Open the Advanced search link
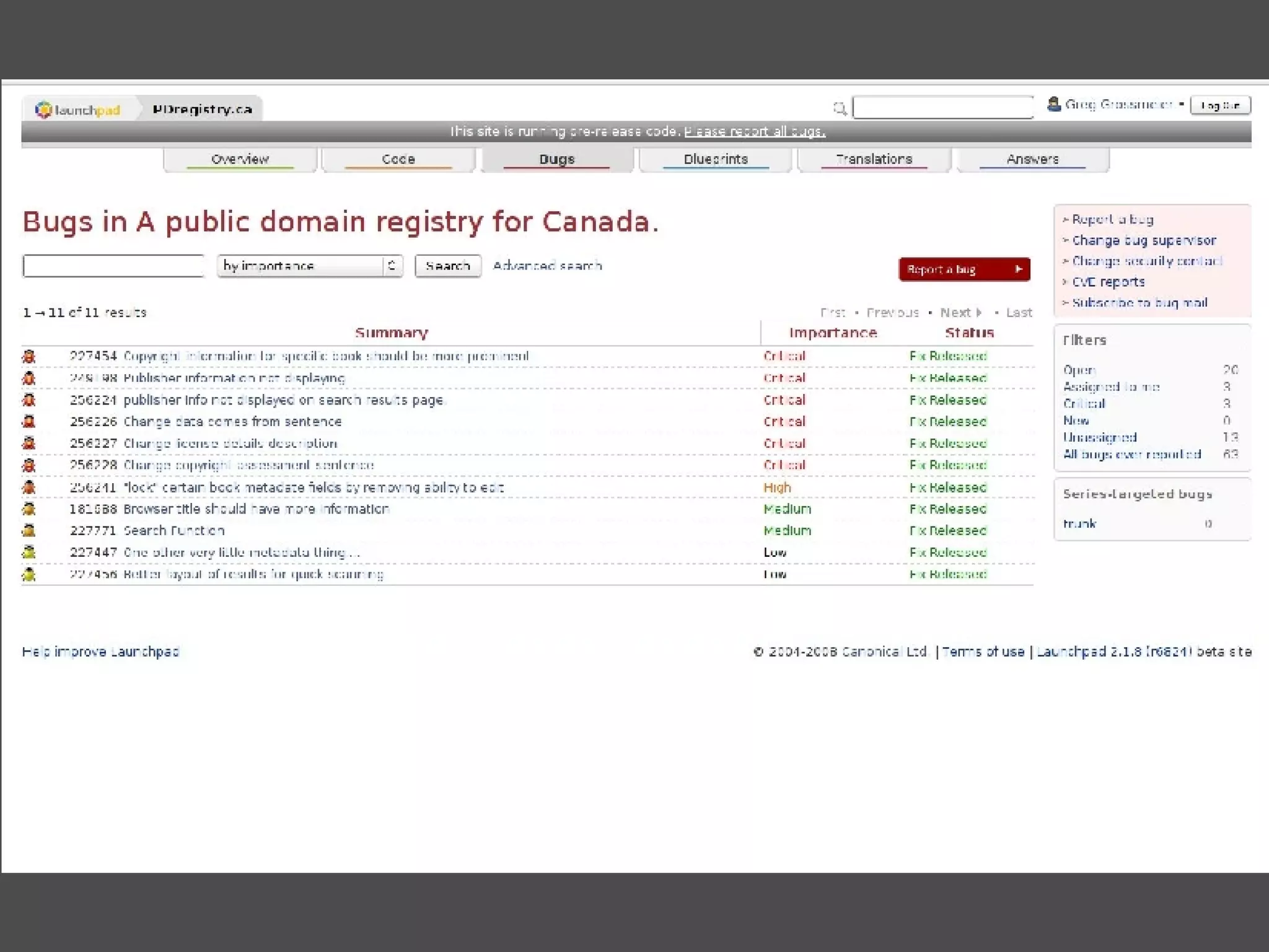The width and height of the screenshot is (1269, 952). (547, 266)
